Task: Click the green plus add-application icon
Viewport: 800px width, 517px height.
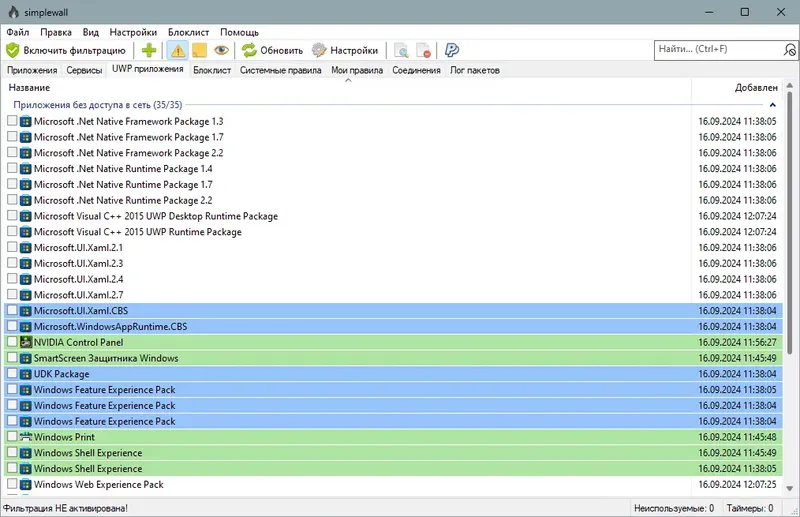Action: (149, 50)
